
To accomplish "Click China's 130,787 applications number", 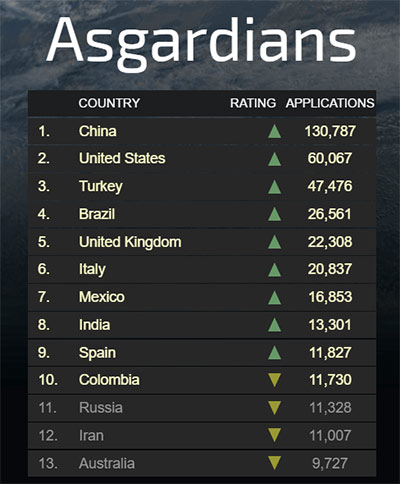I will (330, 131).
